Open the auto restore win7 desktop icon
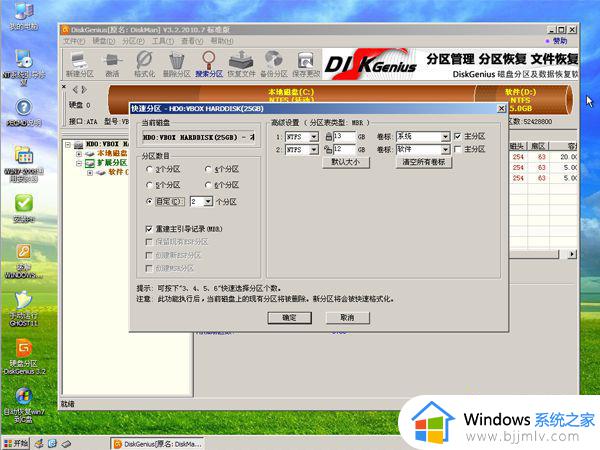This screenshot has height=450, width=600. tap(24, 406)
